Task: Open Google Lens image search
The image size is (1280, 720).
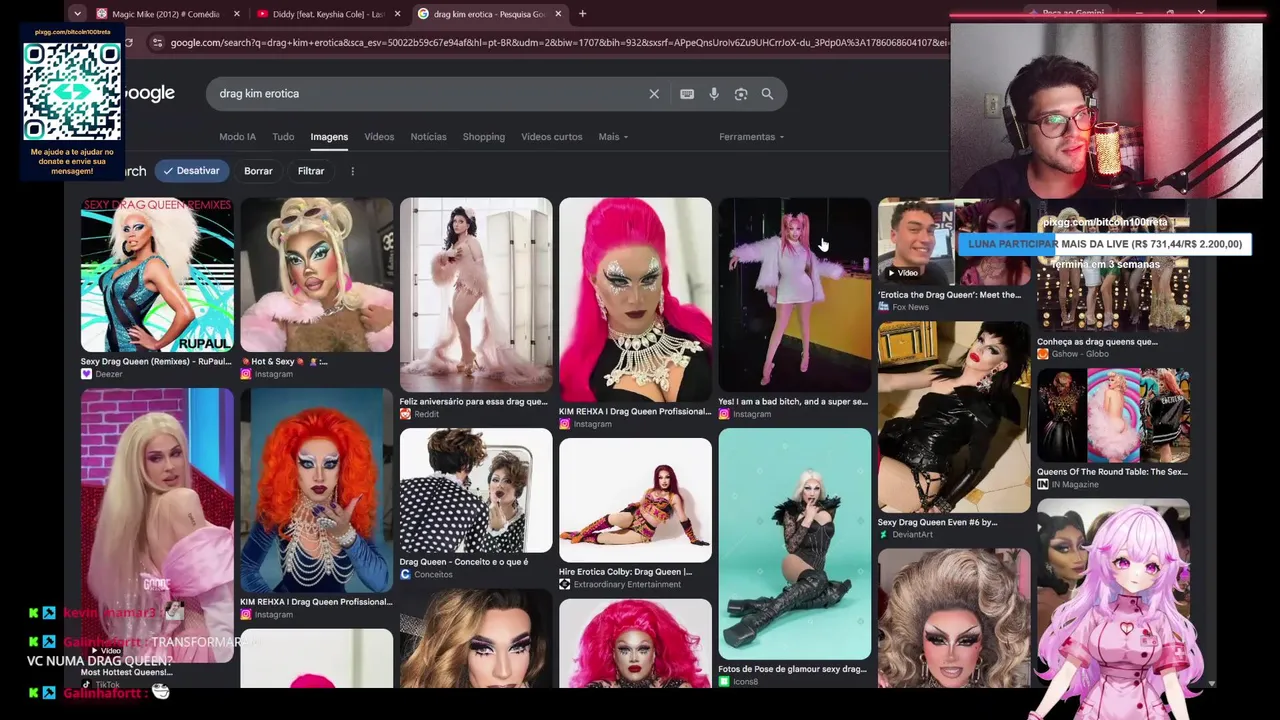Action: [741, 94]
